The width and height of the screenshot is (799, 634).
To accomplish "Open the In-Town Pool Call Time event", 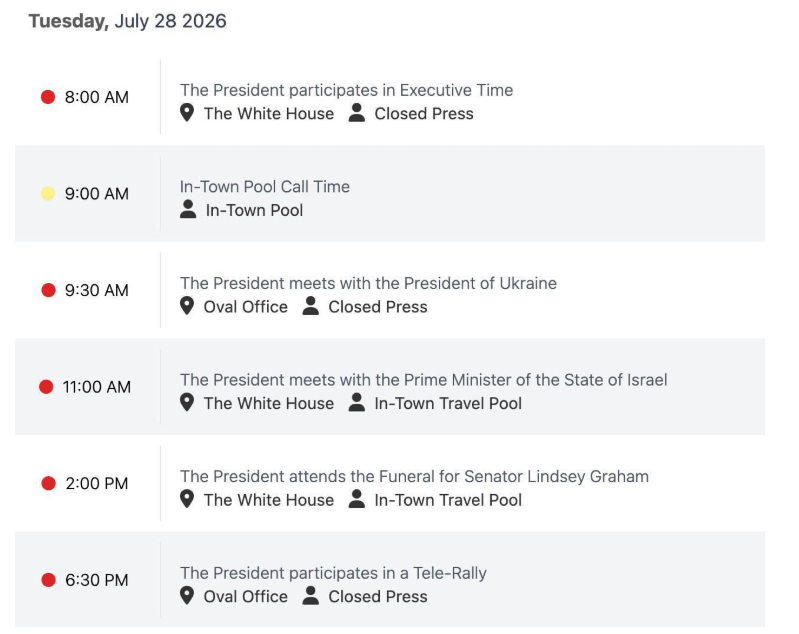I will tap(265, 187).
